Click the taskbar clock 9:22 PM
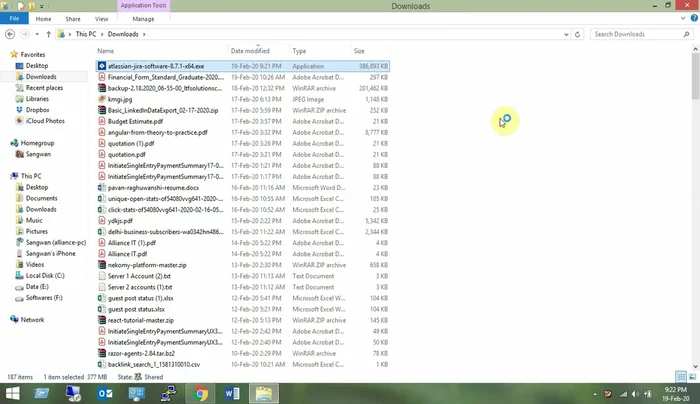 coord(675,390)
